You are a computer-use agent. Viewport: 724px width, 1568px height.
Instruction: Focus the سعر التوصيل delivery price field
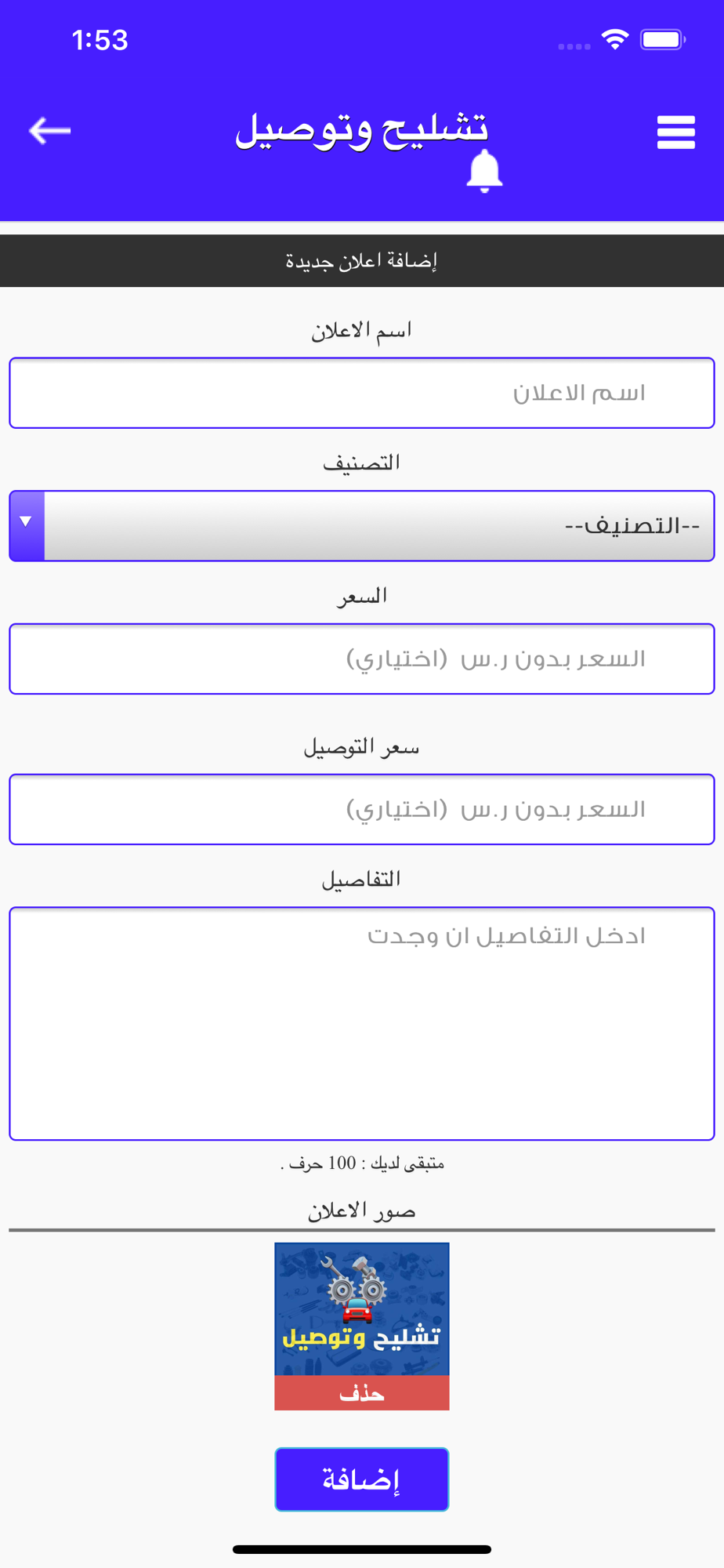[362, 809]
